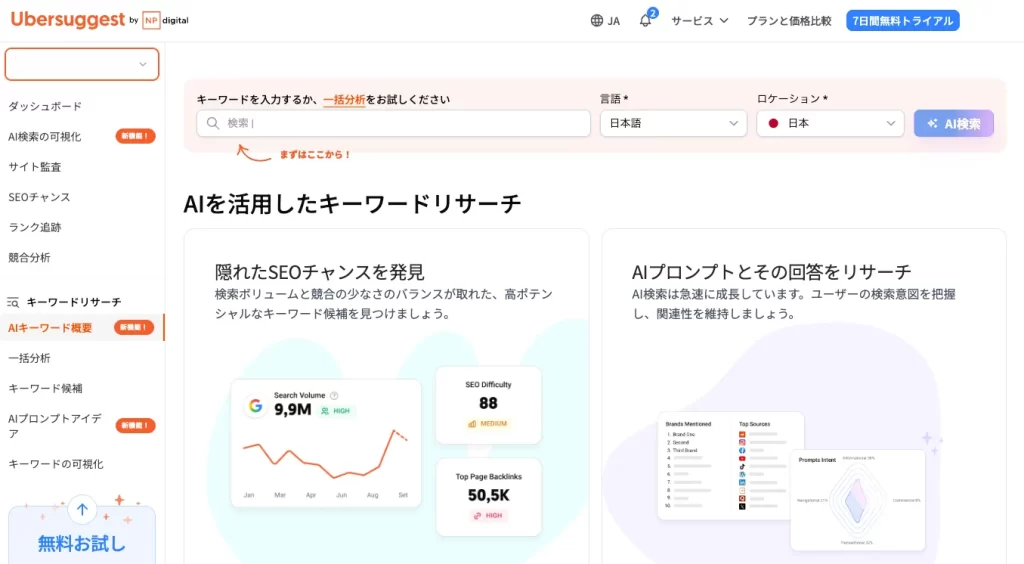Click the AIを活用したキーワードリサーチ heading
The height and width of the screenshot is (564, 1024).
(x=352, y=204)
